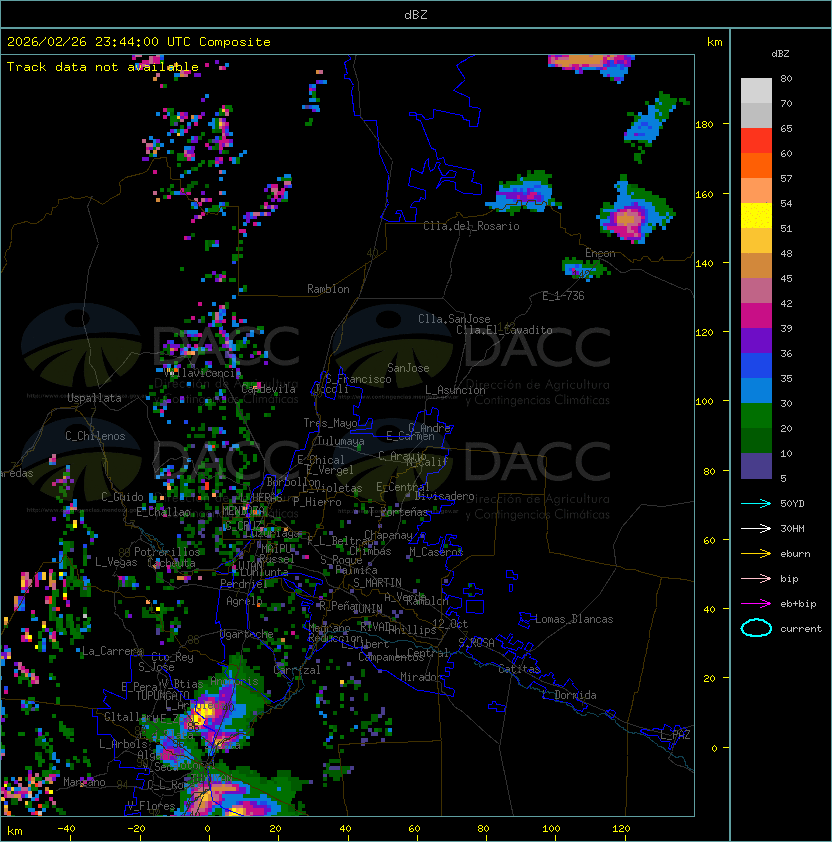Click the Clla.del_Rosario place label
832x842 pixels.
[x=471, y=226]
